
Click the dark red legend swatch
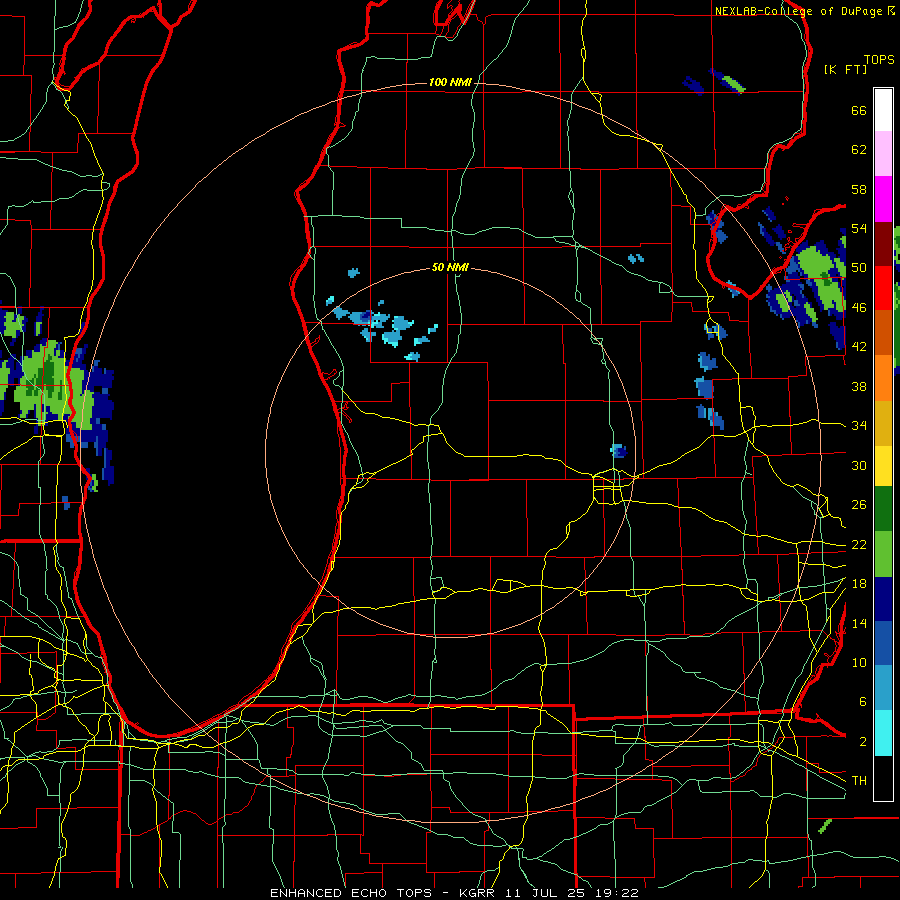[x=883, y=244]
